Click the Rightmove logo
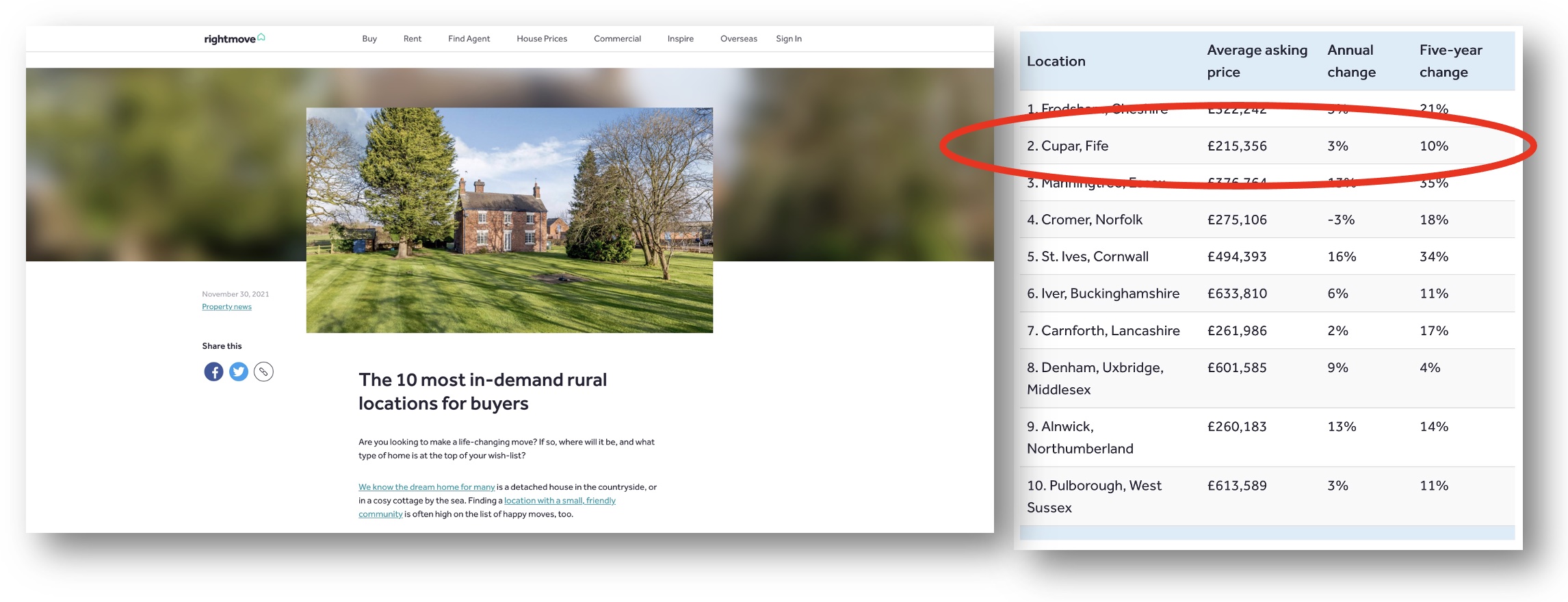The image size is (1568, 602). click(234, 39)
